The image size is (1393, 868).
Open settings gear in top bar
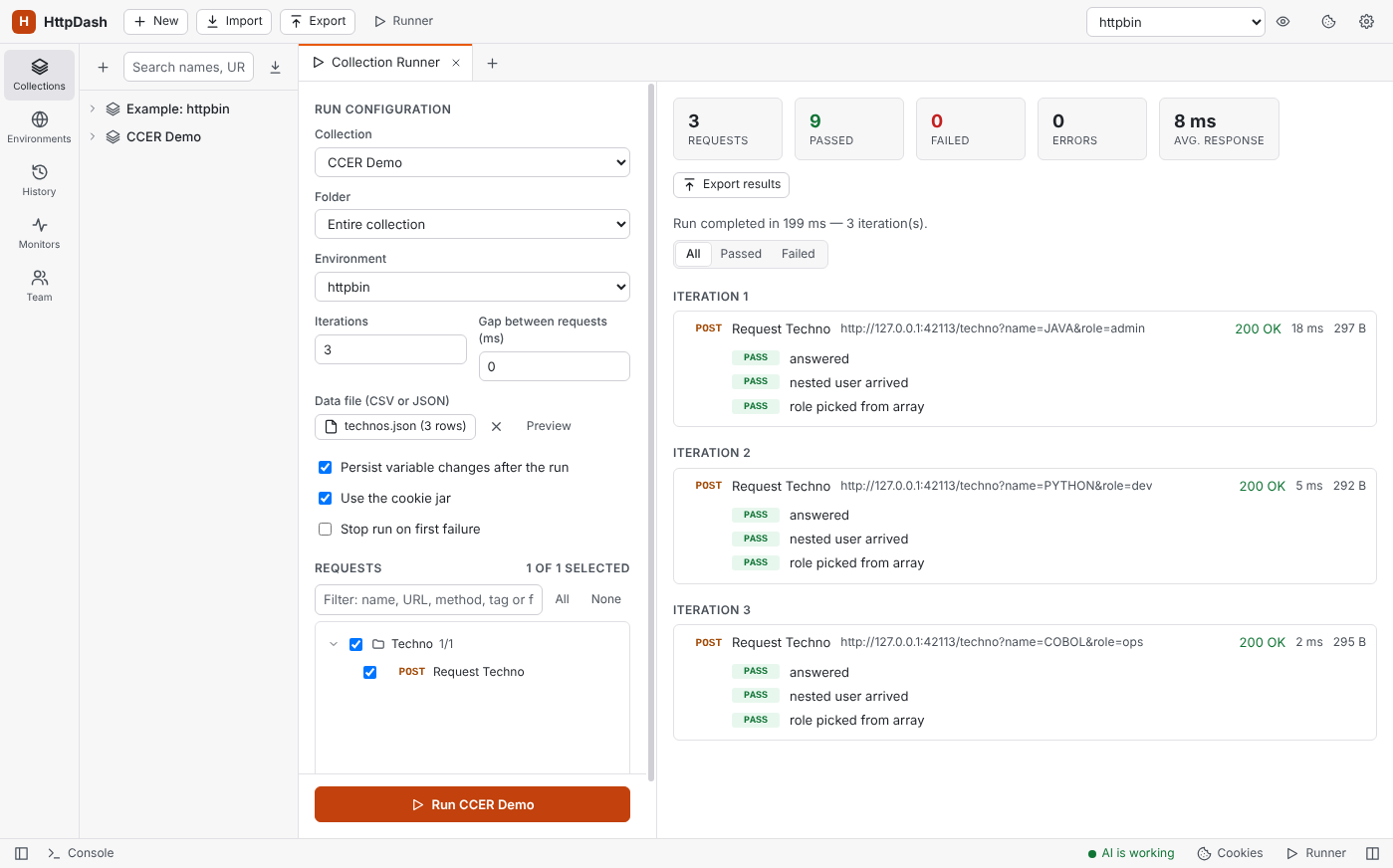[1366, 21]
